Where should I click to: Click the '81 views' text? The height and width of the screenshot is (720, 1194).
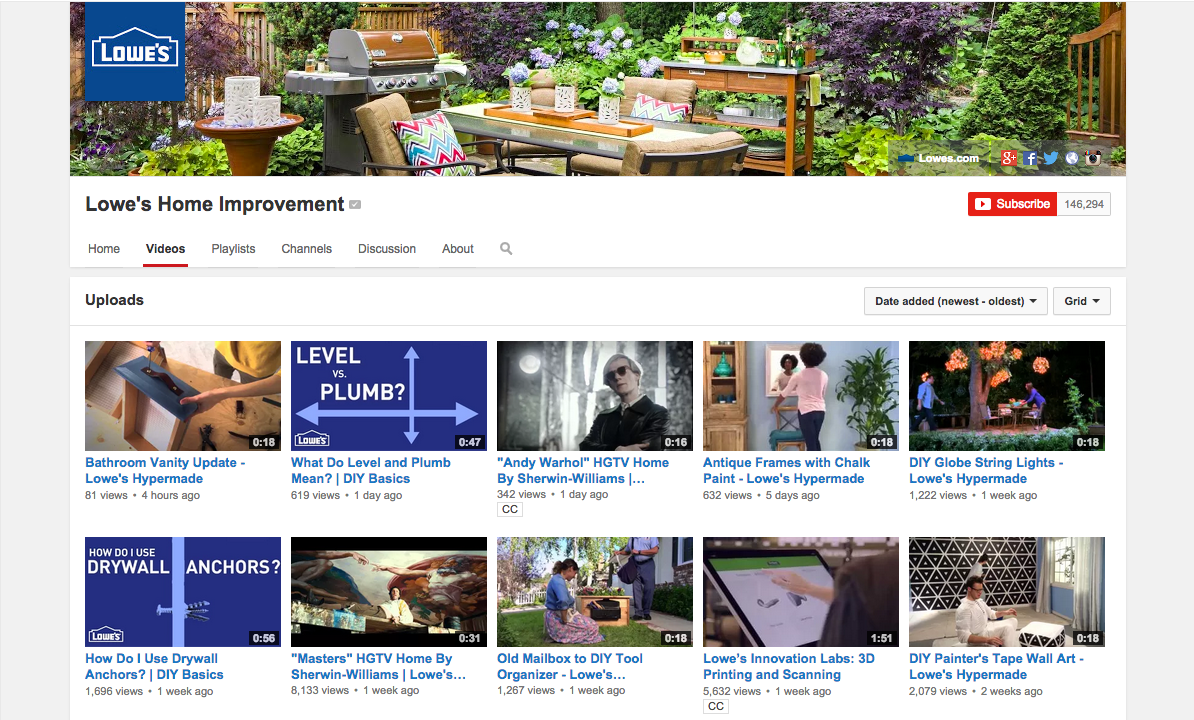107,495
